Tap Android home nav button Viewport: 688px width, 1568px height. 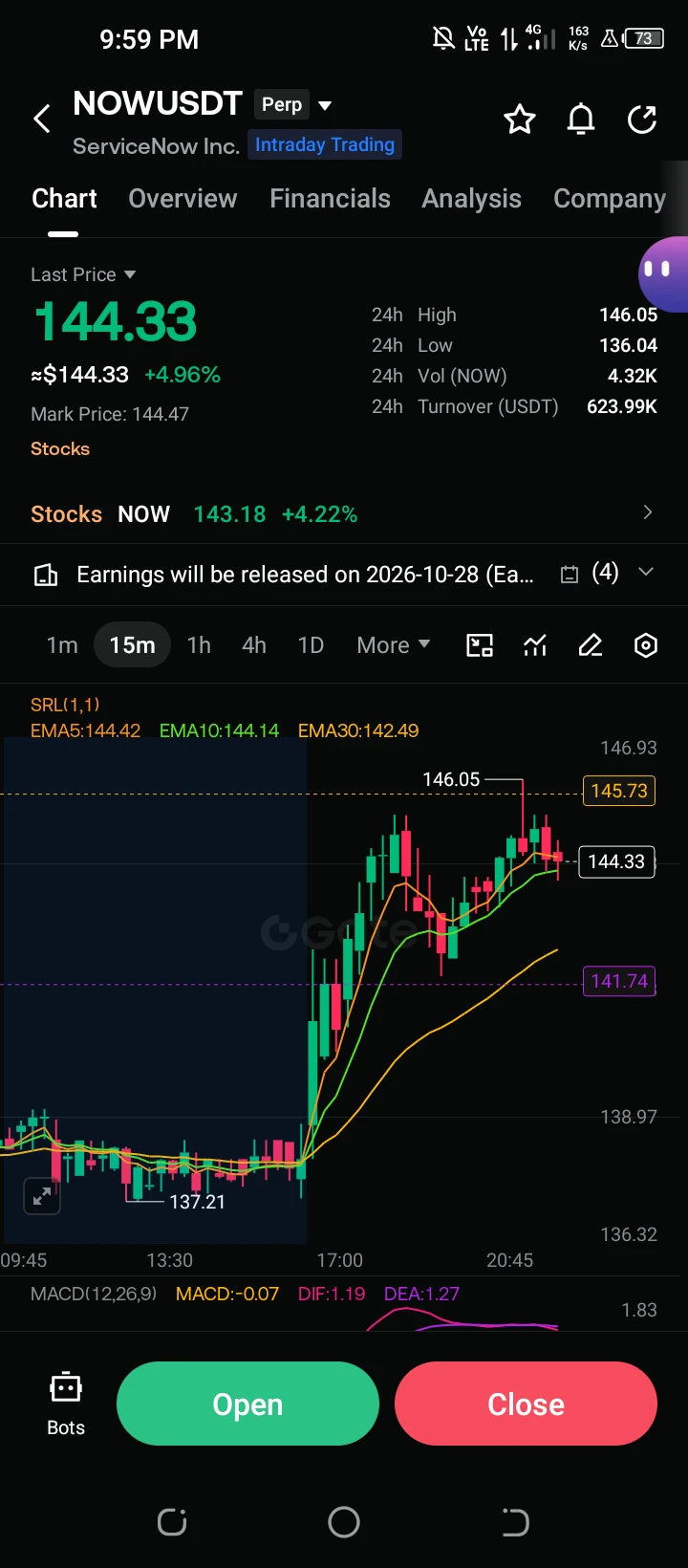pos(344,1522)
